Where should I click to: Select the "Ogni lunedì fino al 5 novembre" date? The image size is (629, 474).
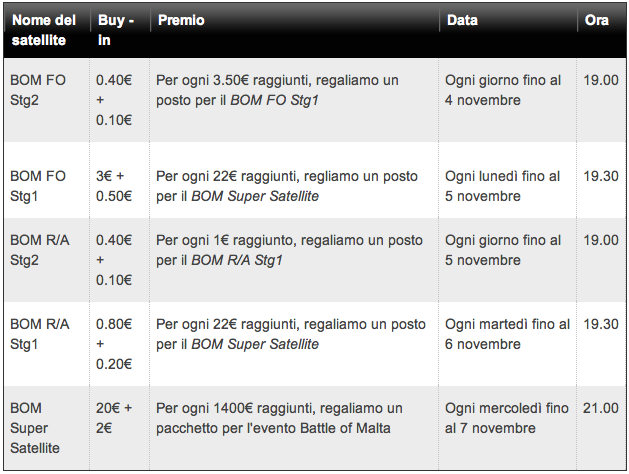[x=503, y=185]
